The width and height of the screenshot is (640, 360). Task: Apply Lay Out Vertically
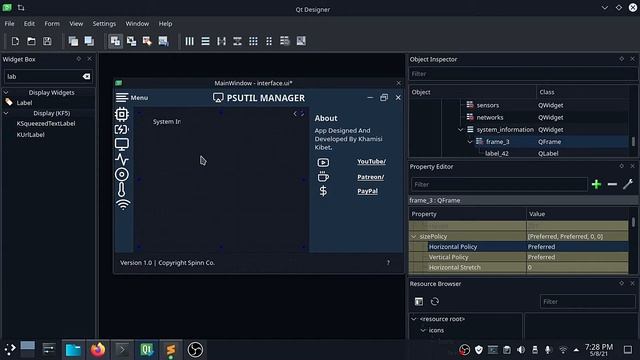[x=205, y=41]
